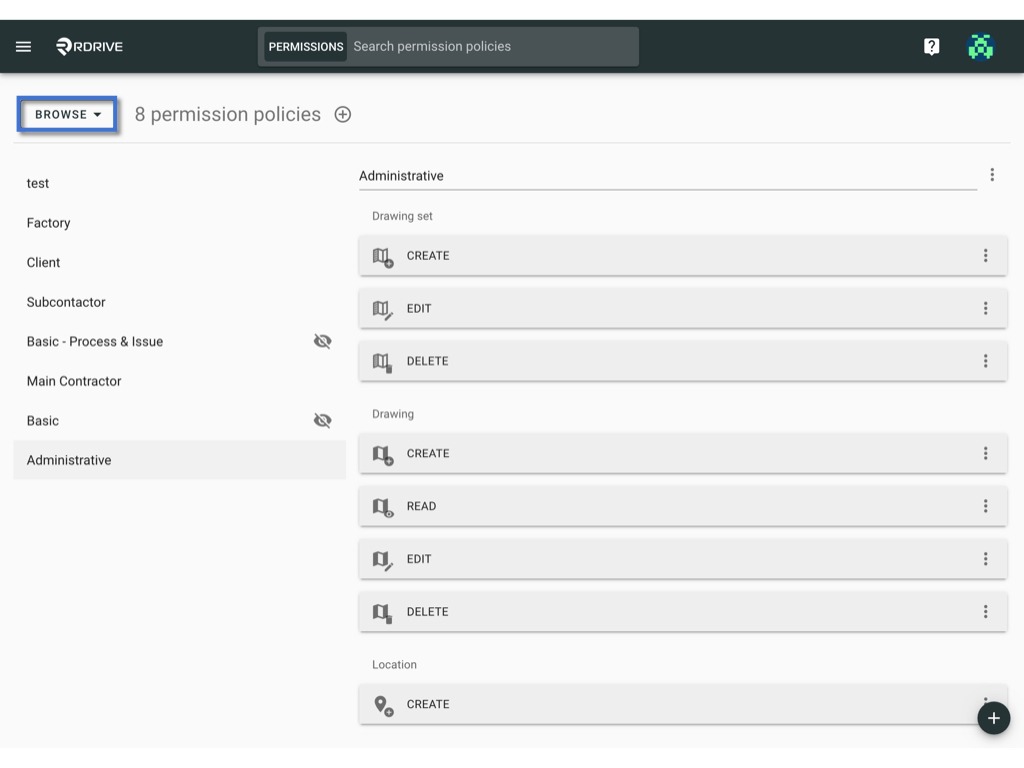
Task: Open menu for Drawing set EDIT row
Action: click(985, 308)
